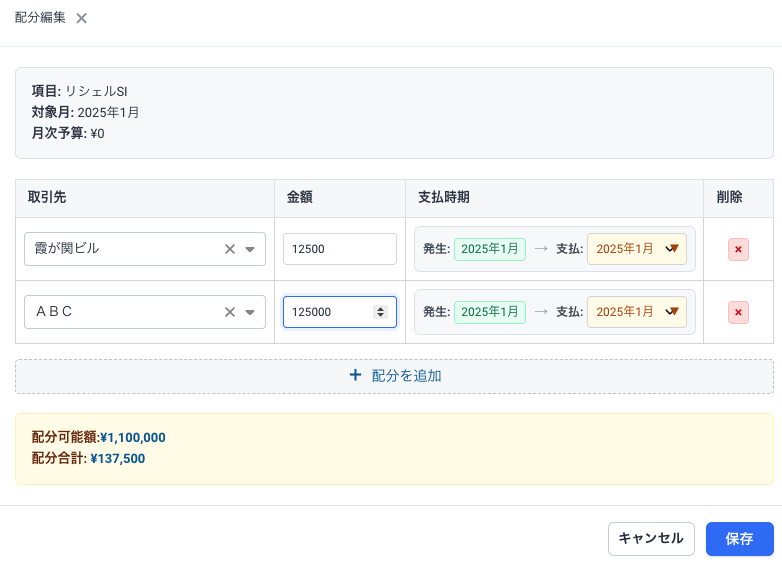The width and height of the screenshot is (782, 567).
Task: Open the ＡＢＣ vendor dropdown arrow
Action: pyautogui.click(x=250, y=312)
